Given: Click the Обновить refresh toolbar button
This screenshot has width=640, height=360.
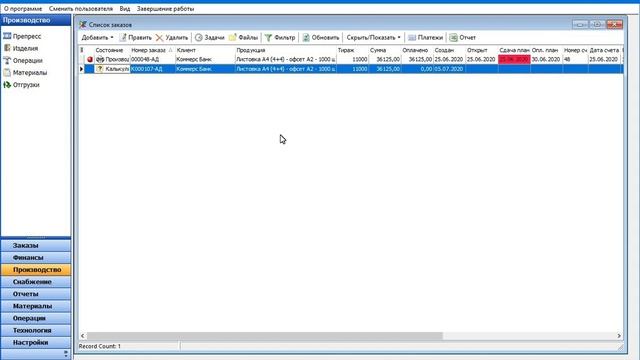Looking at the screenshot, I should click(x=320, y=38).
